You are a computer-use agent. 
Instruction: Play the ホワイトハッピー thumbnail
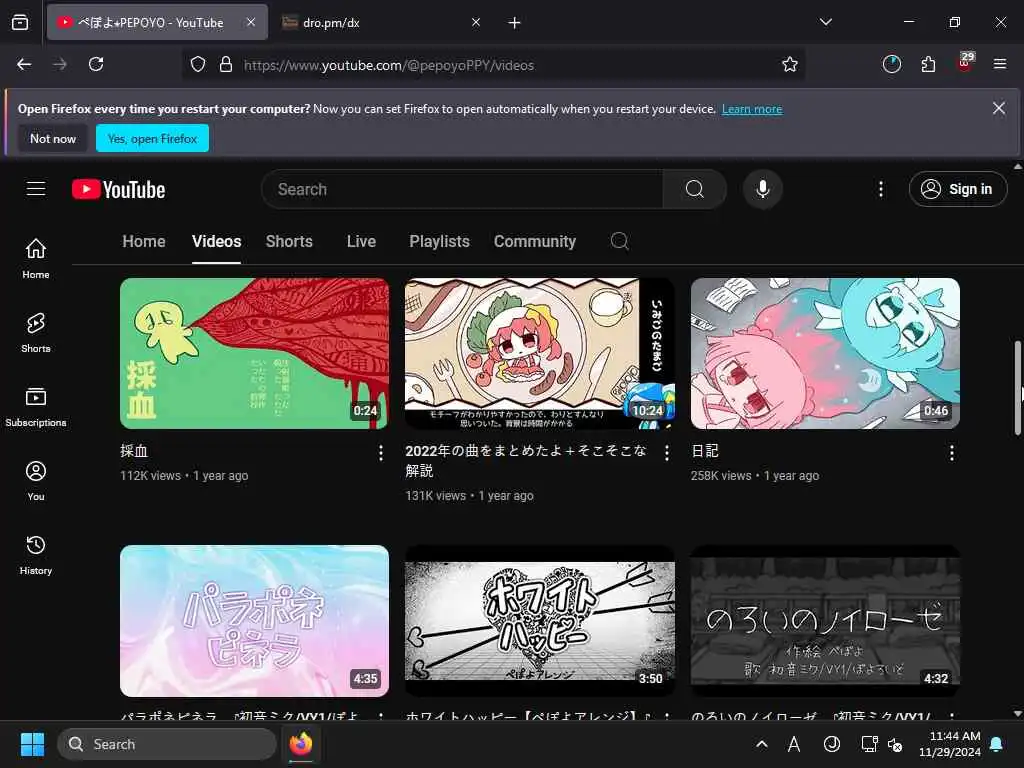[x=540, y=621]
